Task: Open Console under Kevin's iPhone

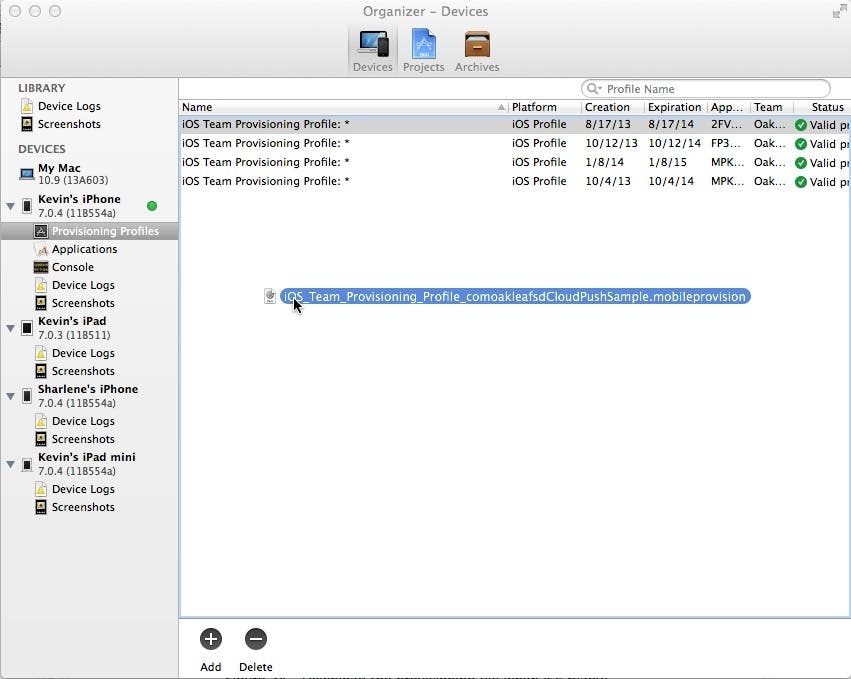Action: [72, 267]
